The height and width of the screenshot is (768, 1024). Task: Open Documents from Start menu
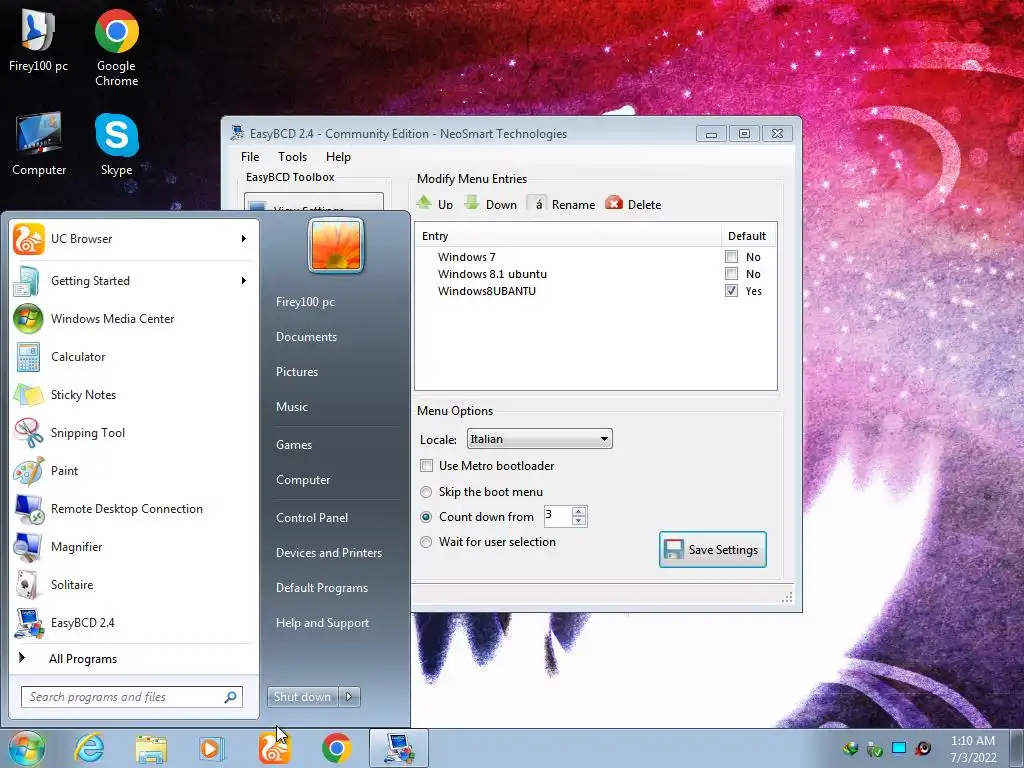pos(306,337)
